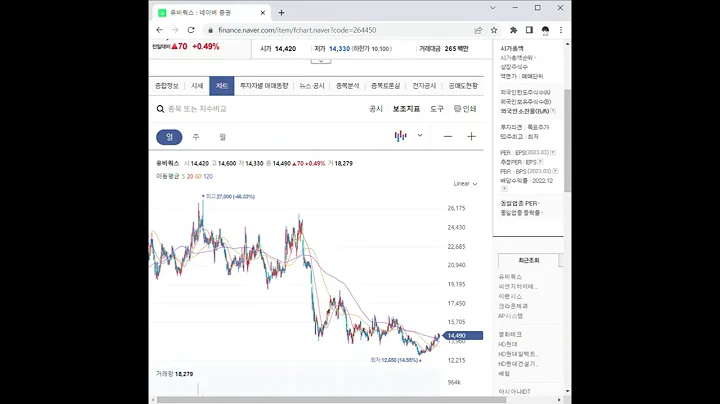Viewport: 720px width, 404px height.
Task: Open the 동일업종 PER link
Action: pyautogui.click(x=520, y=203)
